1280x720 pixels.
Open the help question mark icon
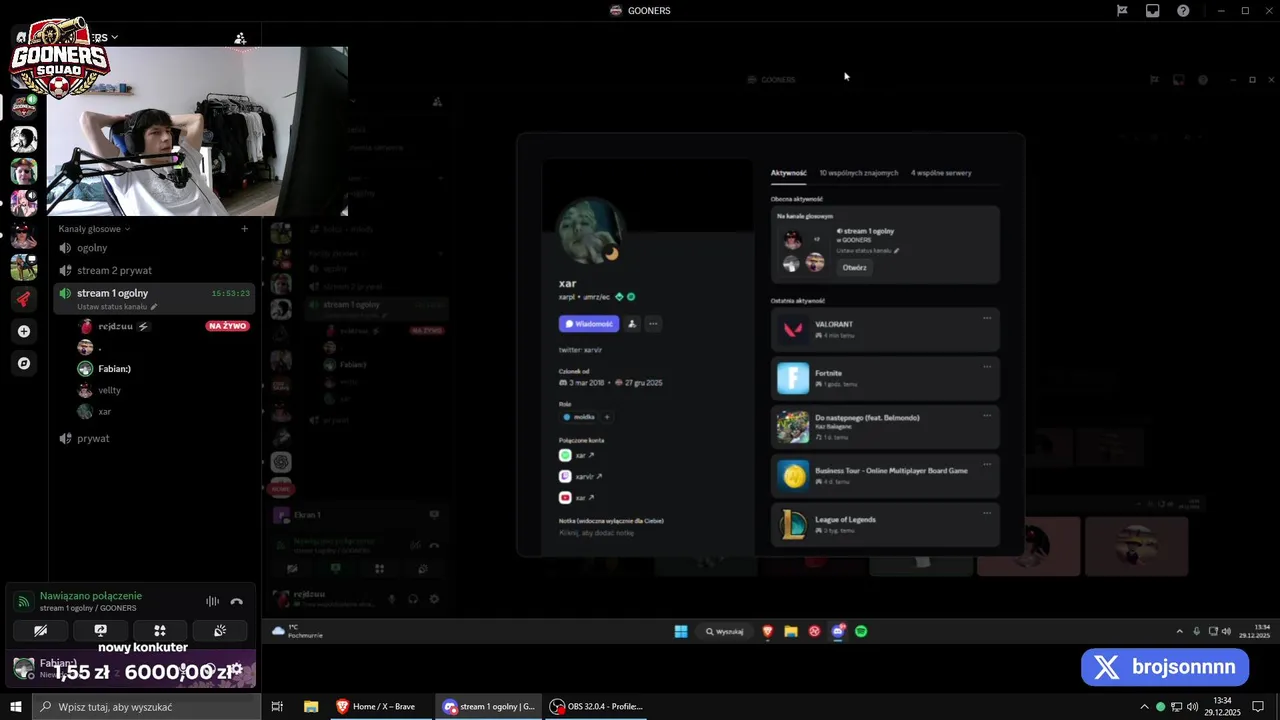(1183, 11)
